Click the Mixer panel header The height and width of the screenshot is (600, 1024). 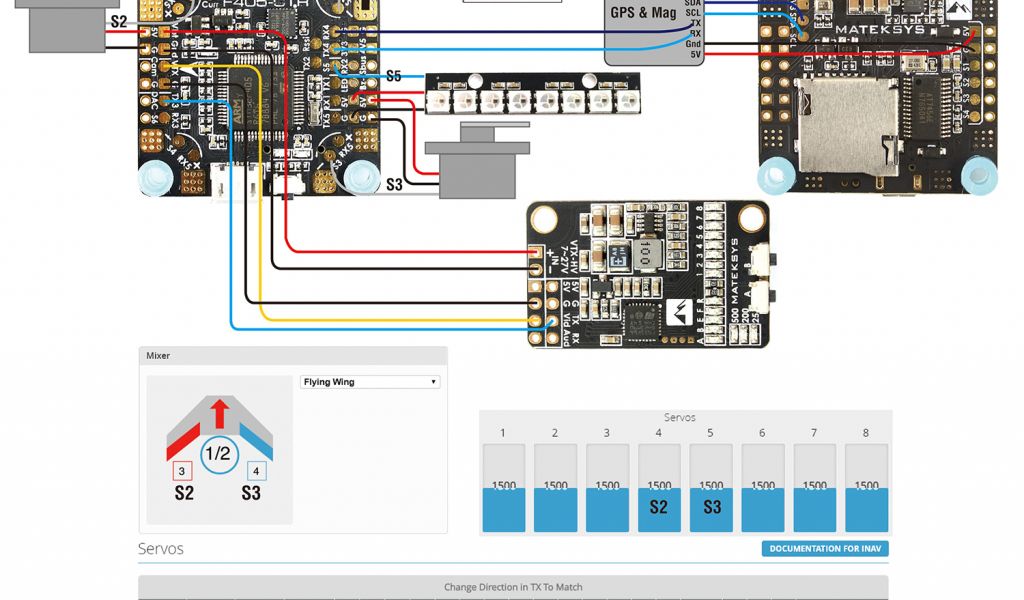tap(292, 356)
